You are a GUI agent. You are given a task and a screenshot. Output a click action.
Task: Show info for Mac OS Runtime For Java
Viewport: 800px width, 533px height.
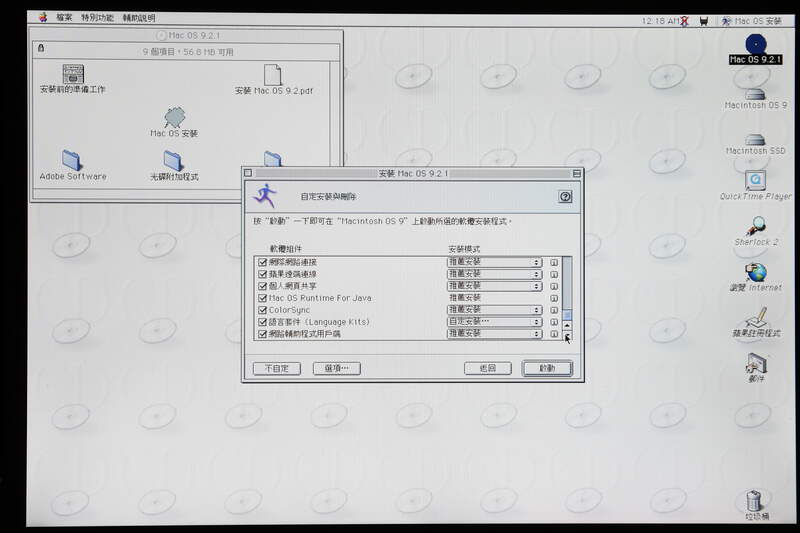point(554,298)
